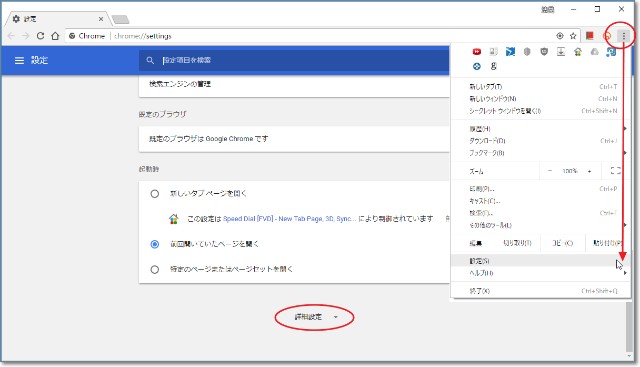The height and width of the screenshot is (367, 640).
Task: Click the back navigation arrow
Action: click(11, 36)
